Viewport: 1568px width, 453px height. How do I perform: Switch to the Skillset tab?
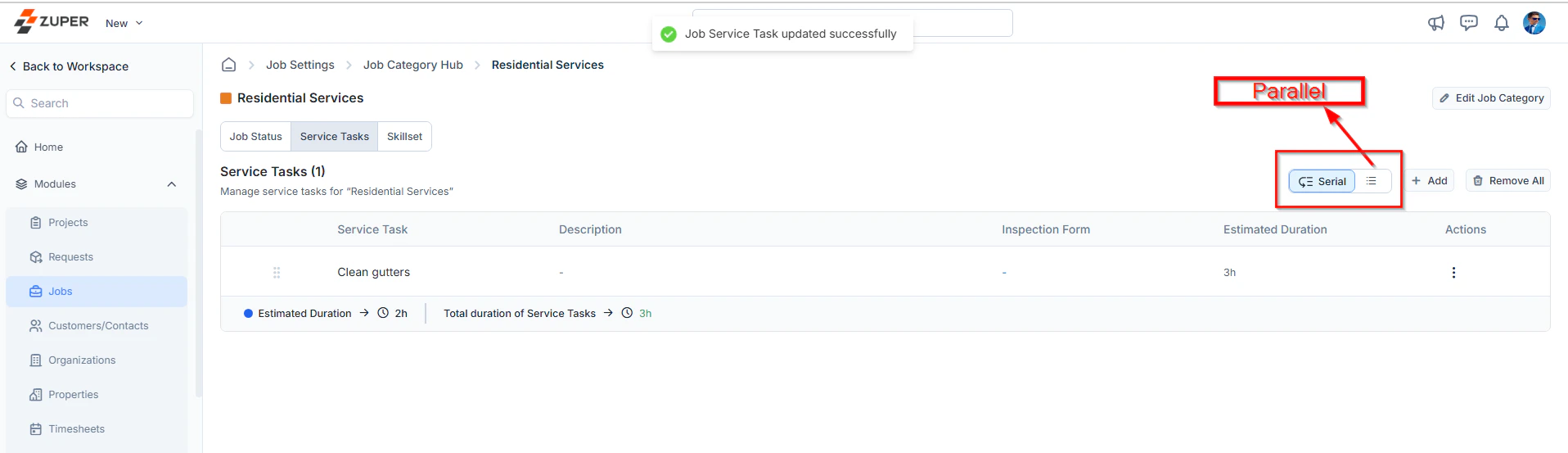[x=404, y=137]
